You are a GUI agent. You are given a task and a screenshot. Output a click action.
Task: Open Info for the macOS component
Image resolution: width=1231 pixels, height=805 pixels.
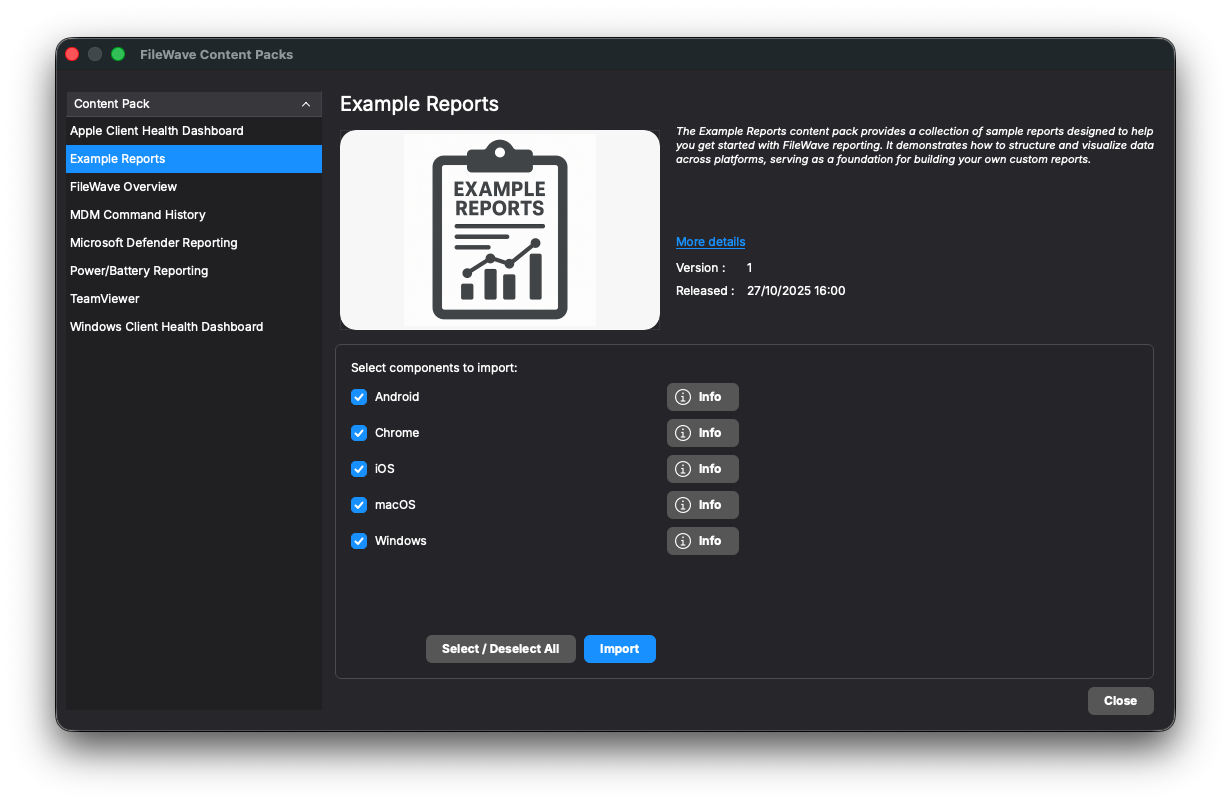(702, 505)
